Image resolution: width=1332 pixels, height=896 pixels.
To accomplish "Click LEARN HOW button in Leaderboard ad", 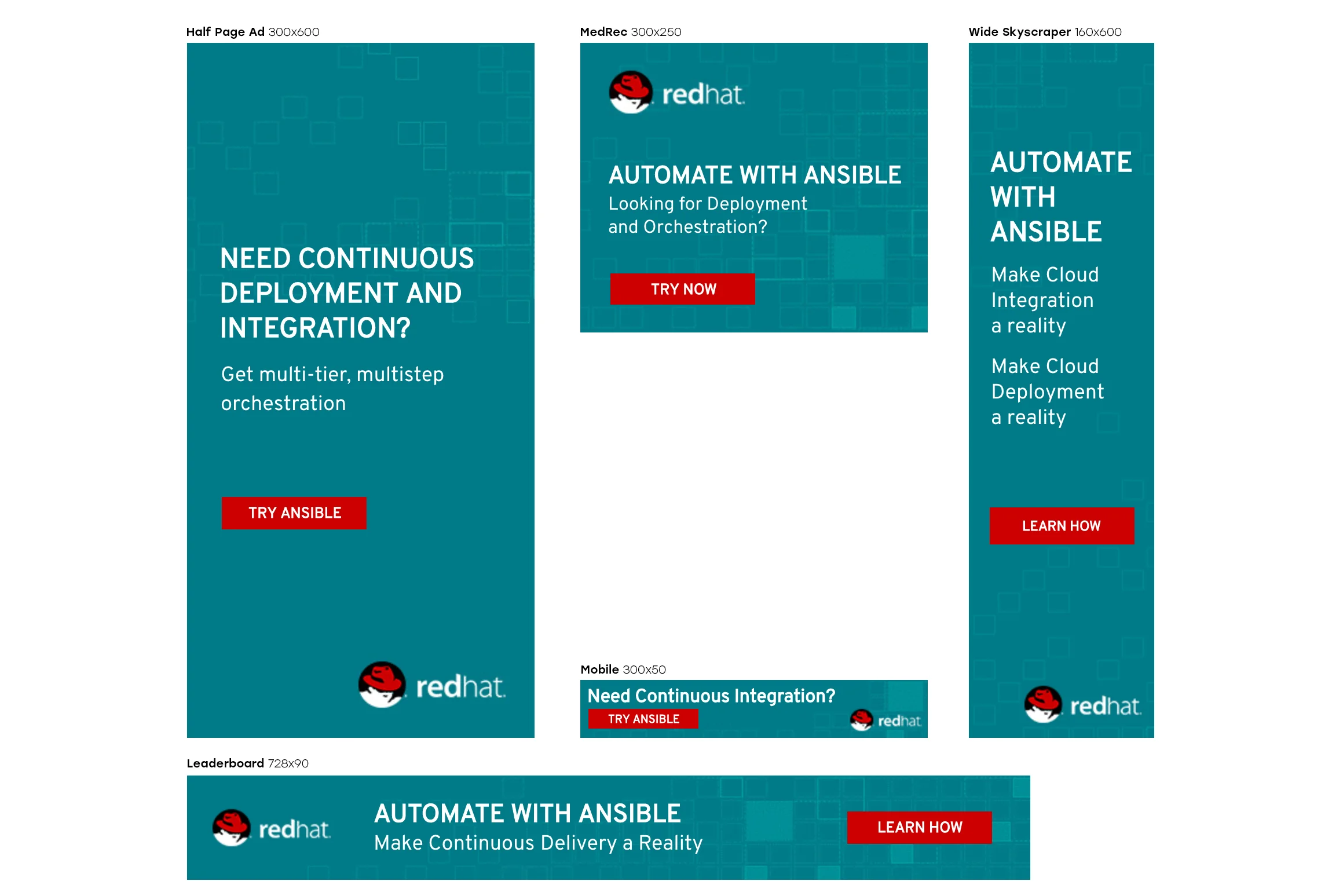I will pos(919,827).
